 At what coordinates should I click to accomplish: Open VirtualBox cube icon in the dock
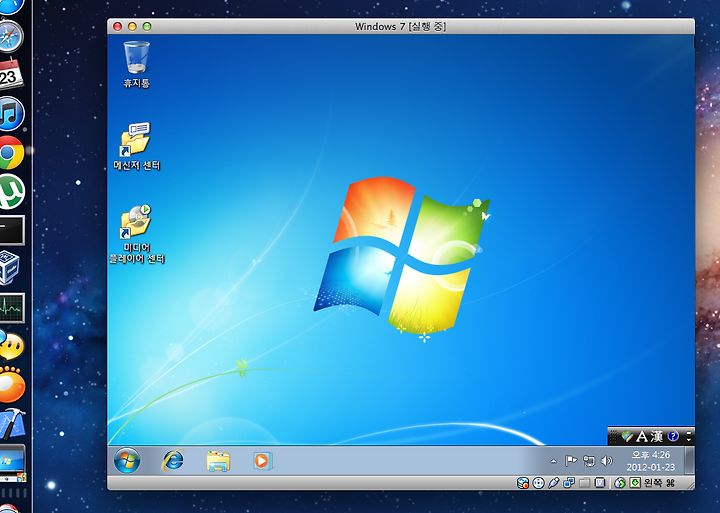9,267
